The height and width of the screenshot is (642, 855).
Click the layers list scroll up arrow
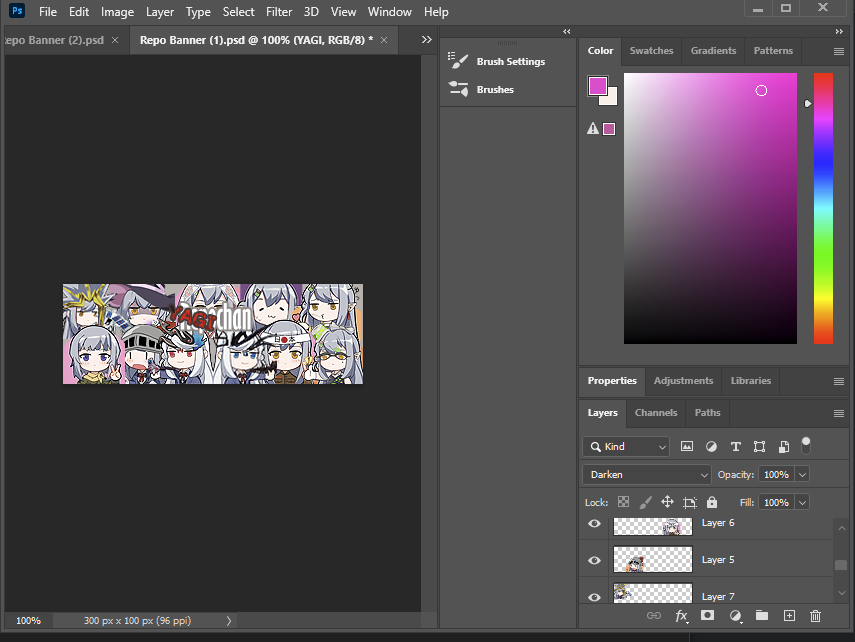click(841, 528)
